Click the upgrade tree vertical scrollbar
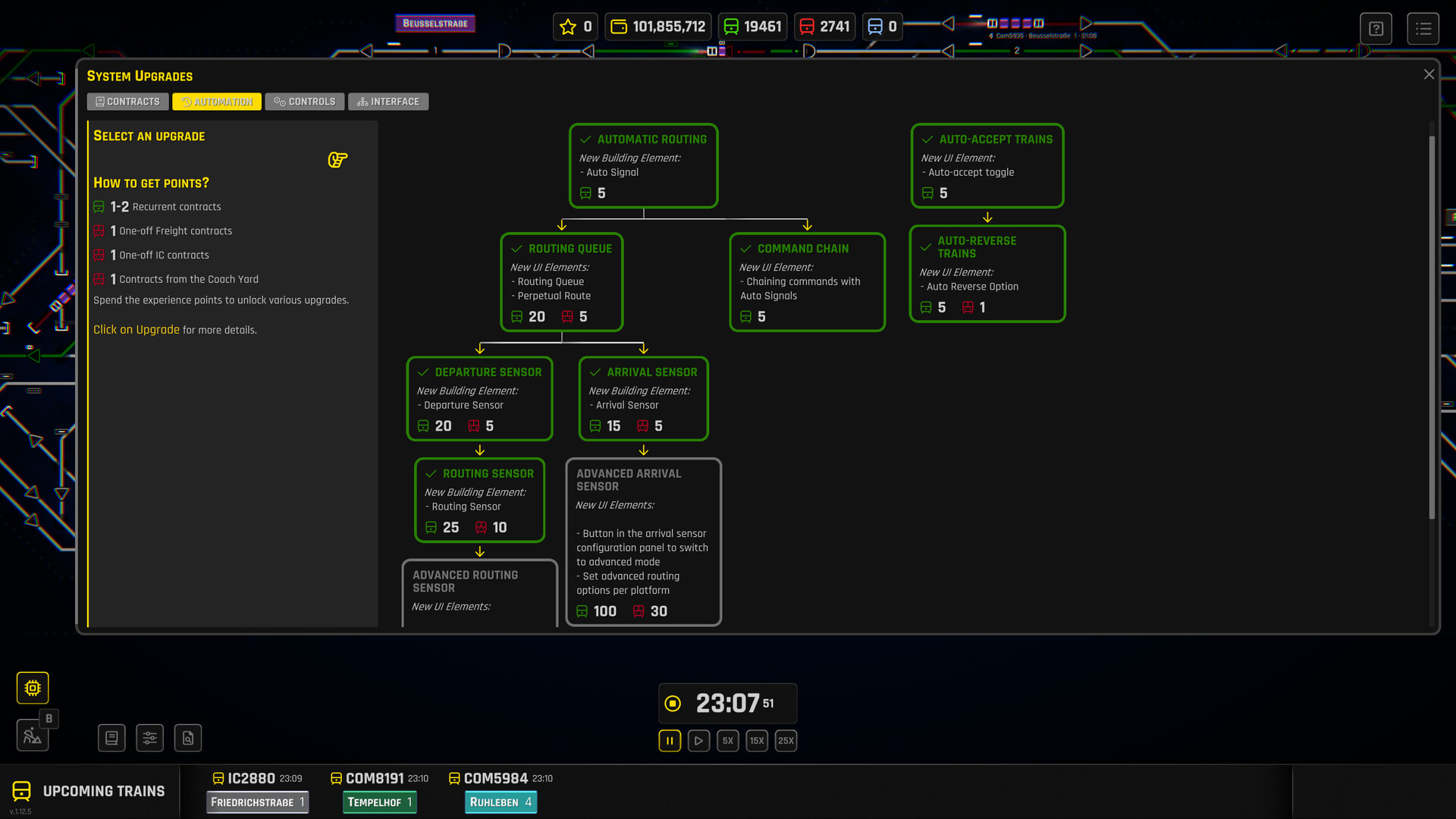Image resolution: width=1456 pixels, height=819 pixels. pyautogui.click(x=1432, y=326)
